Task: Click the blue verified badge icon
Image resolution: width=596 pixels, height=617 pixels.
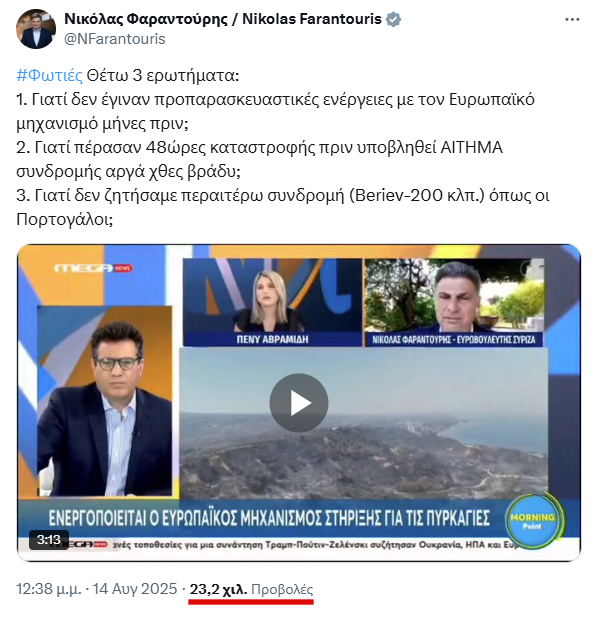Action: [393, 19]
